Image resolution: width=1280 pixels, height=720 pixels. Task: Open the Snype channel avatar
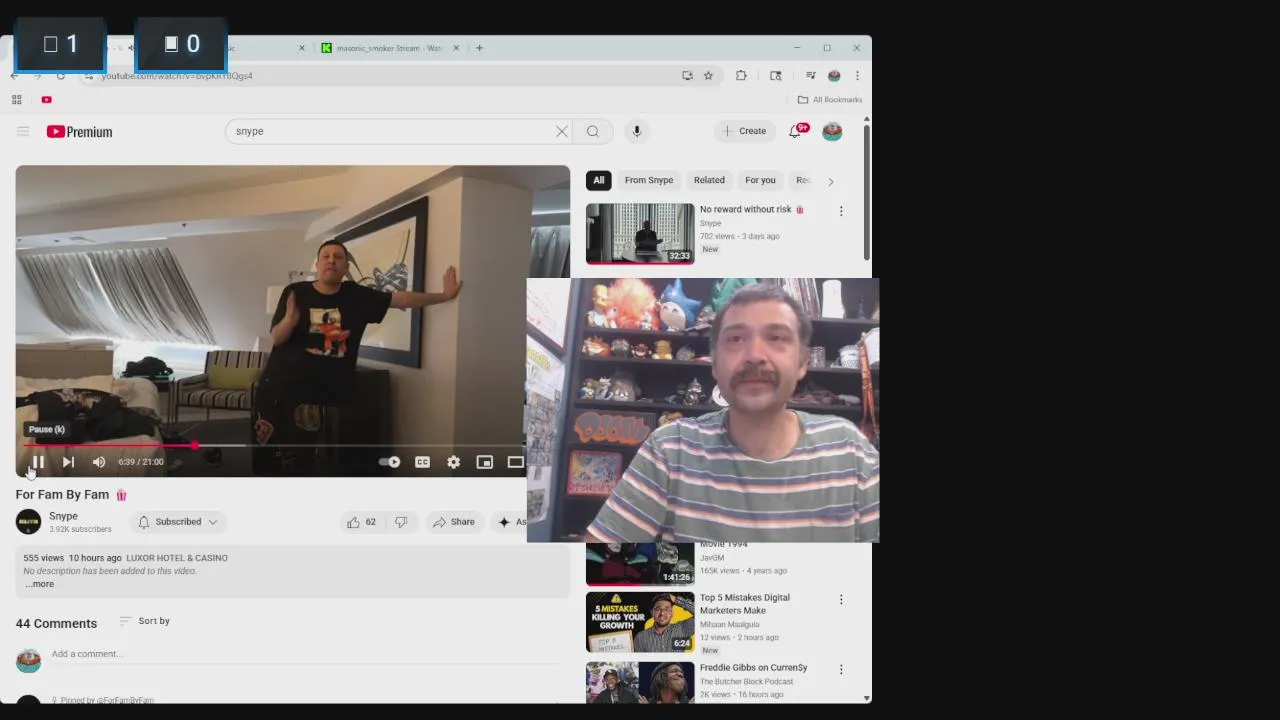point(28,521)
